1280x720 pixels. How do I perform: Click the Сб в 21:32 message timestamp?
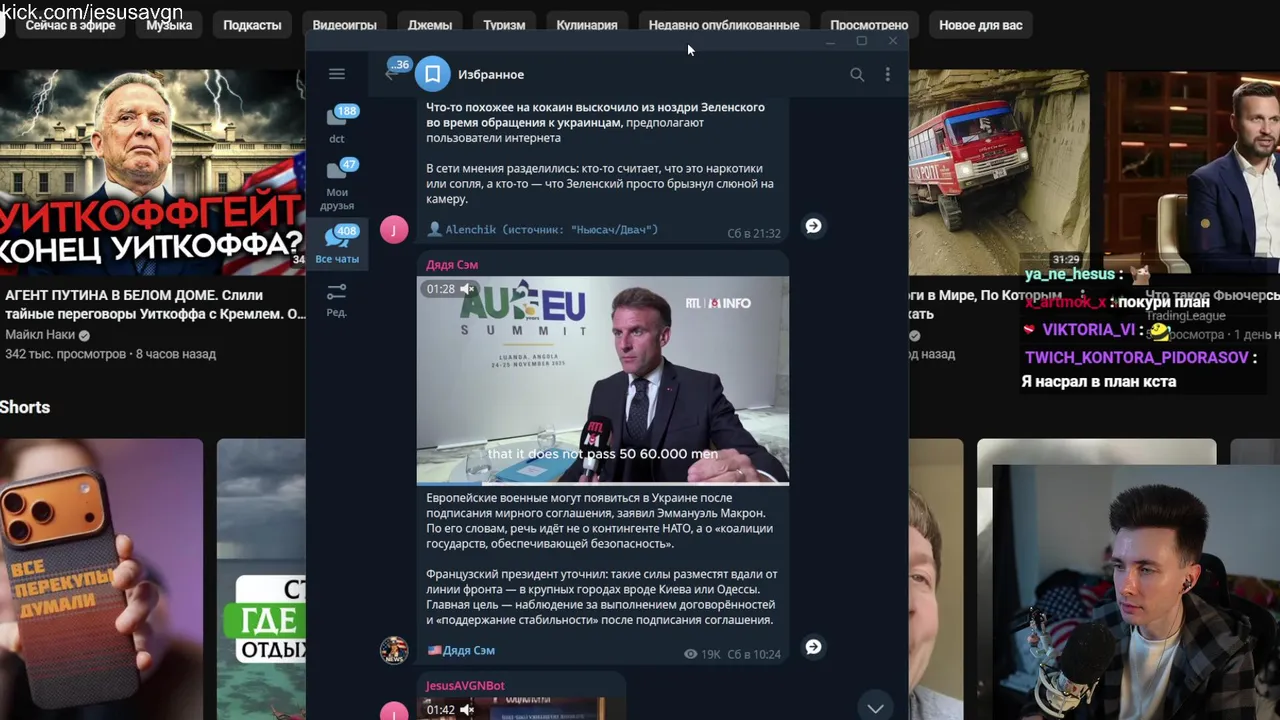point(754,233)
